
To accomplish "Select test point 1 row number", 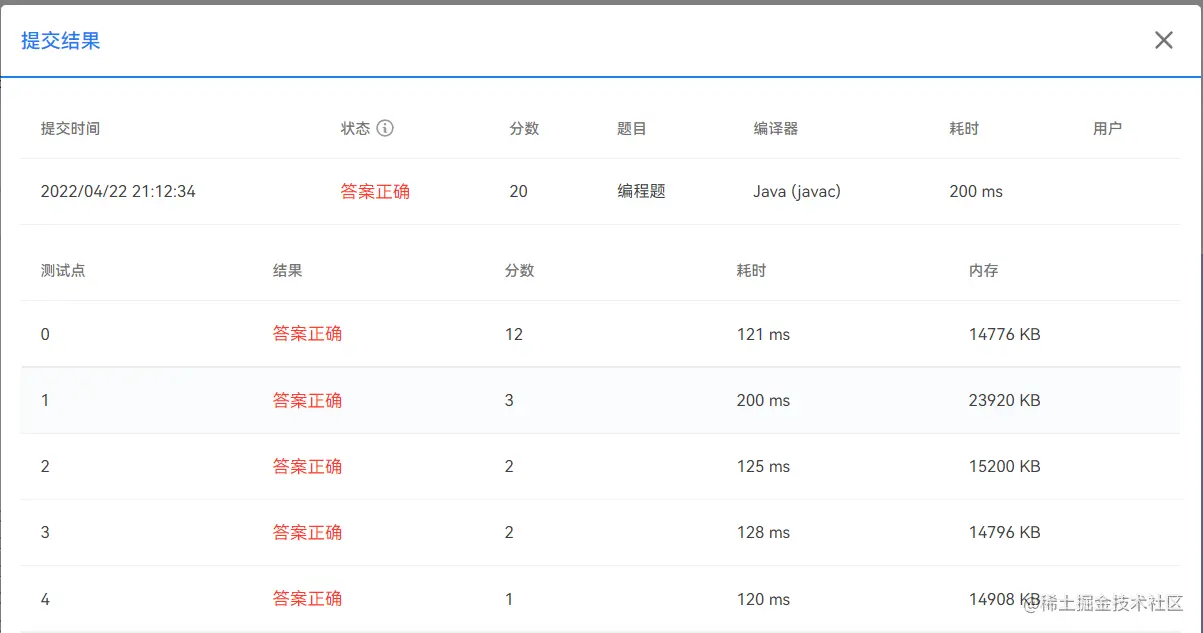I will point(45,400).
